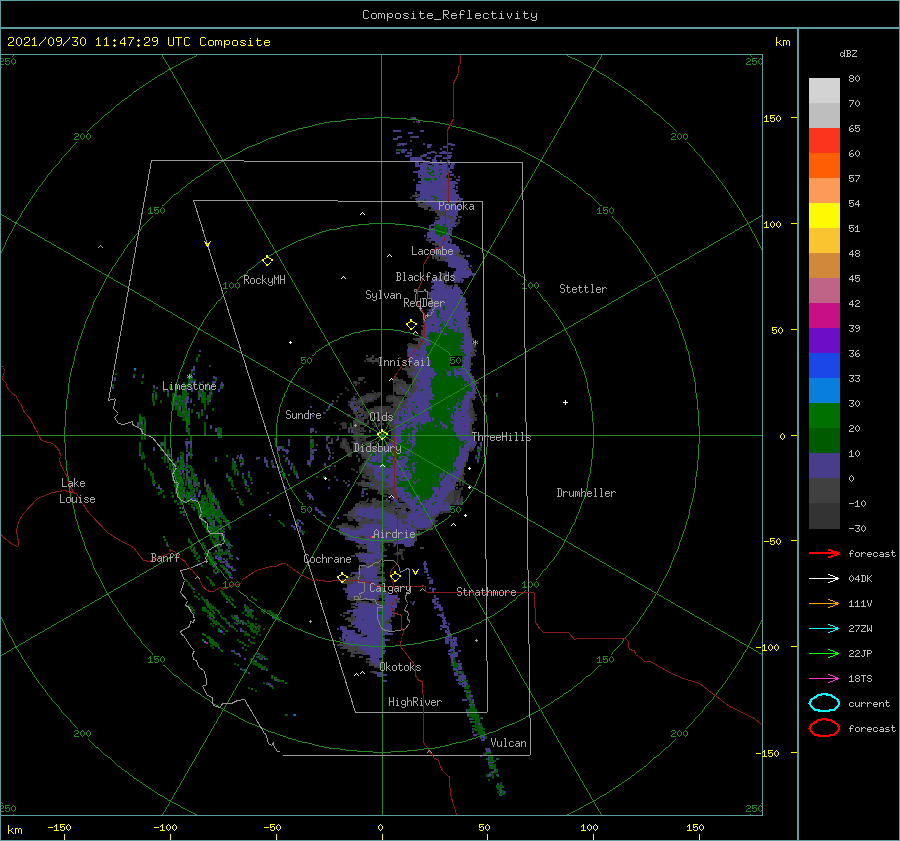The height and width of the screenshot is (841, 900).
Task: Click the magenta 18TS arrow legend icon
Action: [824, 679]
